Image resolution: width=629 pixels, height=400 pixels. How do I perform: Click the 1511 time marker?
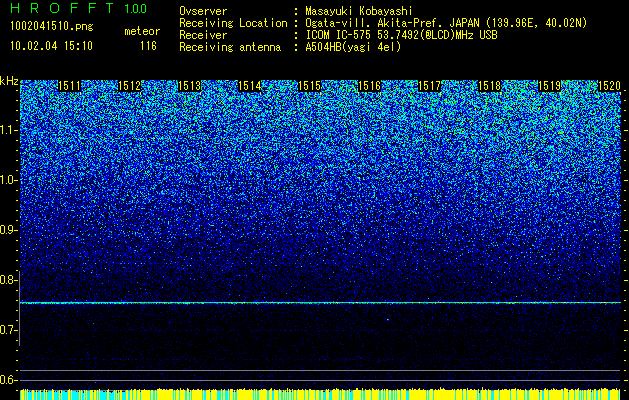[69, 86]
